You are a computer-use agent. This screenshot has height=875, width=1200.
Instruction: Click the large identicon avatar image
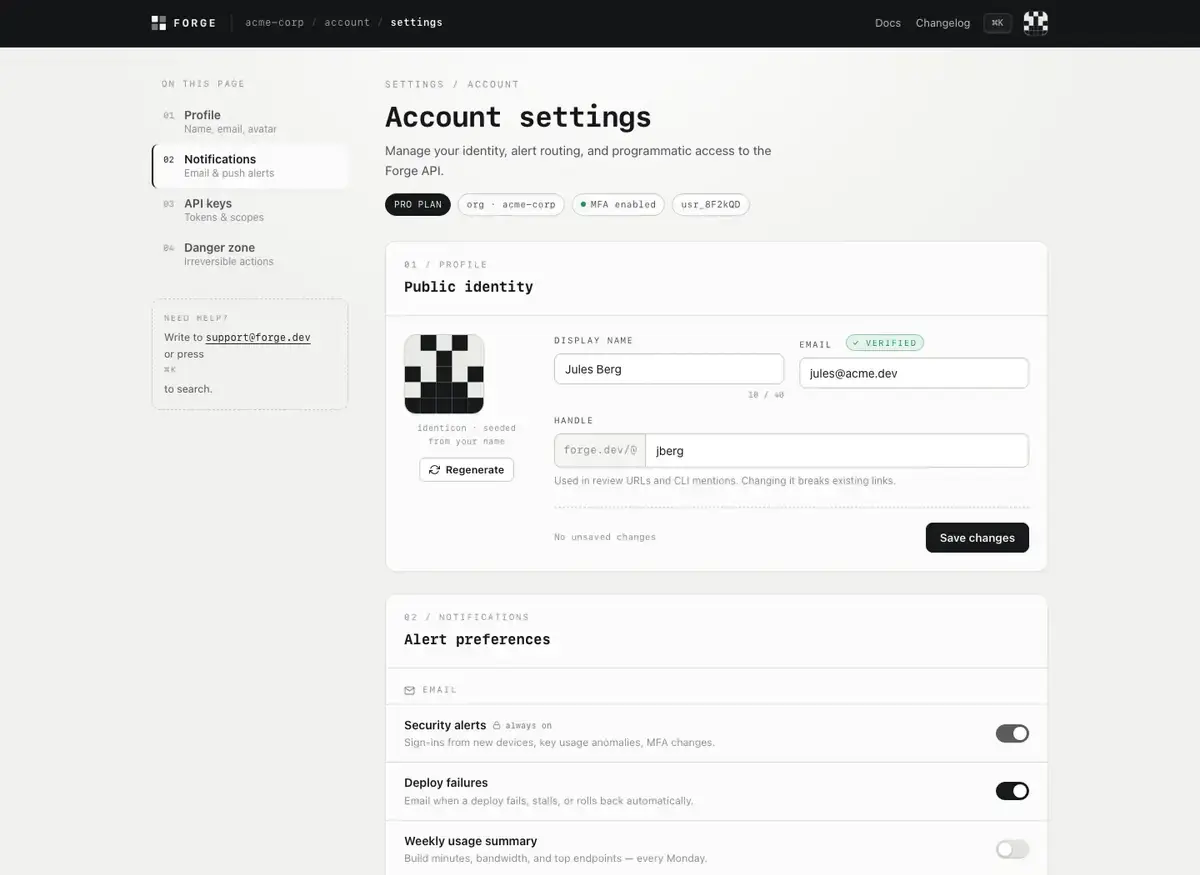click(444, 374)
